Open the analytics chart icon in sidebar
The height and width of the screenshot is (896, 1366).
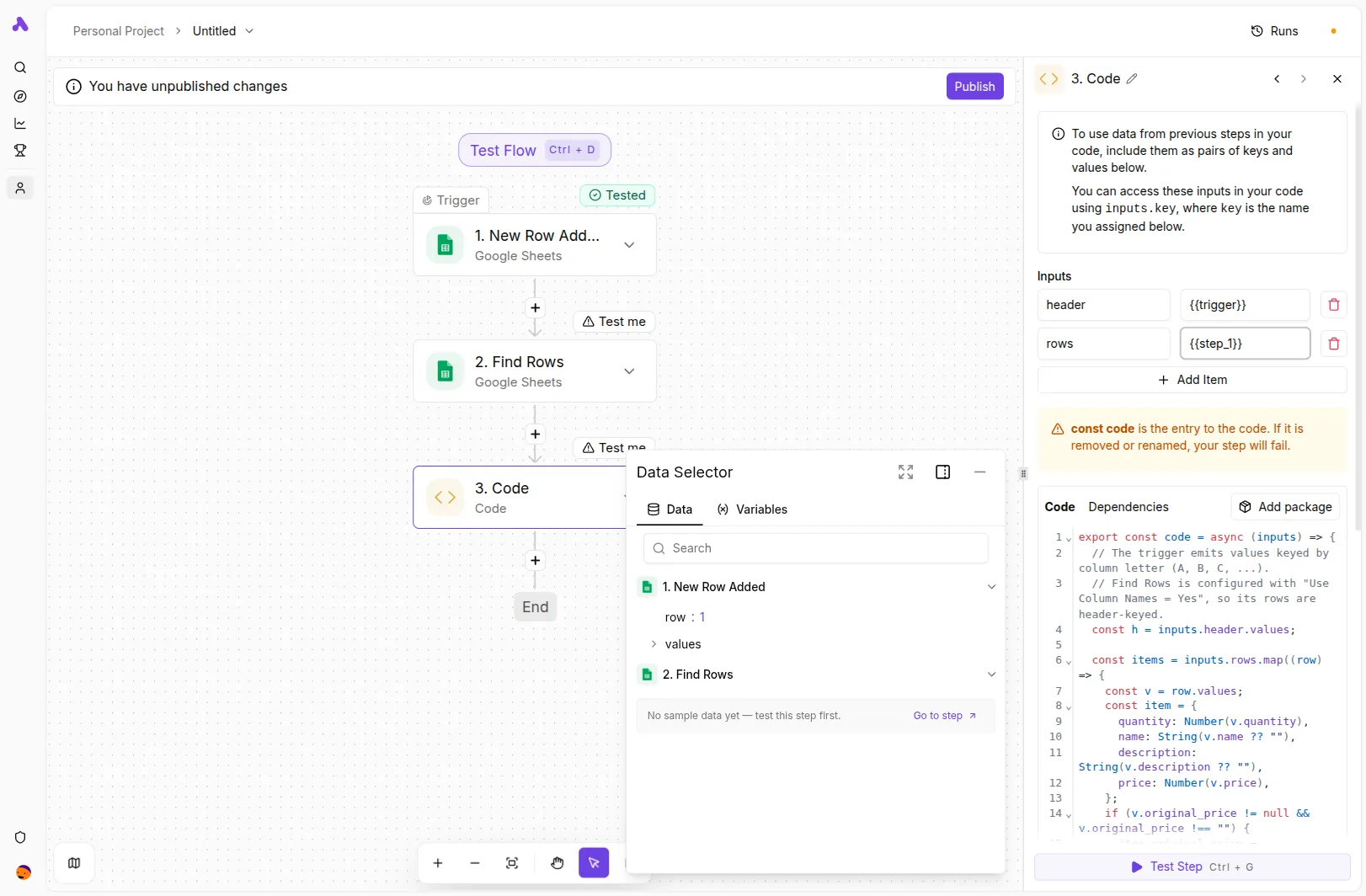[x=20, y=124]
